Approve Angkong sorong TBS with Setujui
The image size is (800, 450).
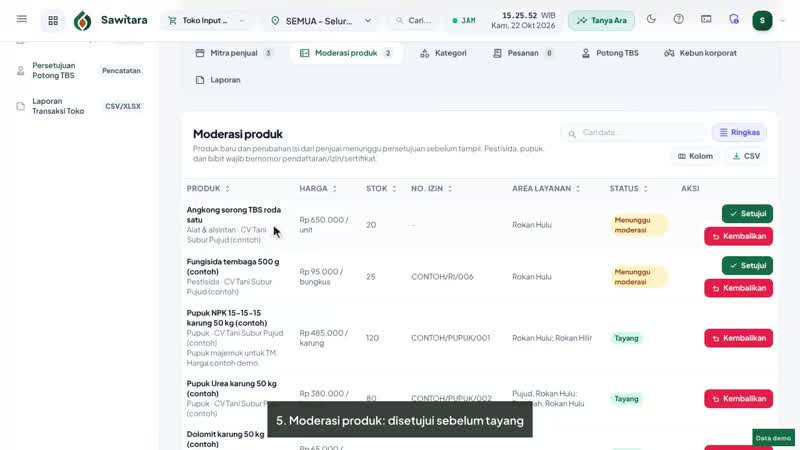pyautogui.click(x=747, y=214)
